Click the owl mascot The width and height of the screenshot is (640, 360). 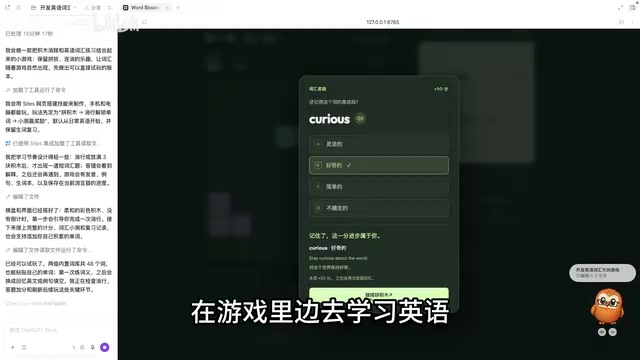coord(607,307)
